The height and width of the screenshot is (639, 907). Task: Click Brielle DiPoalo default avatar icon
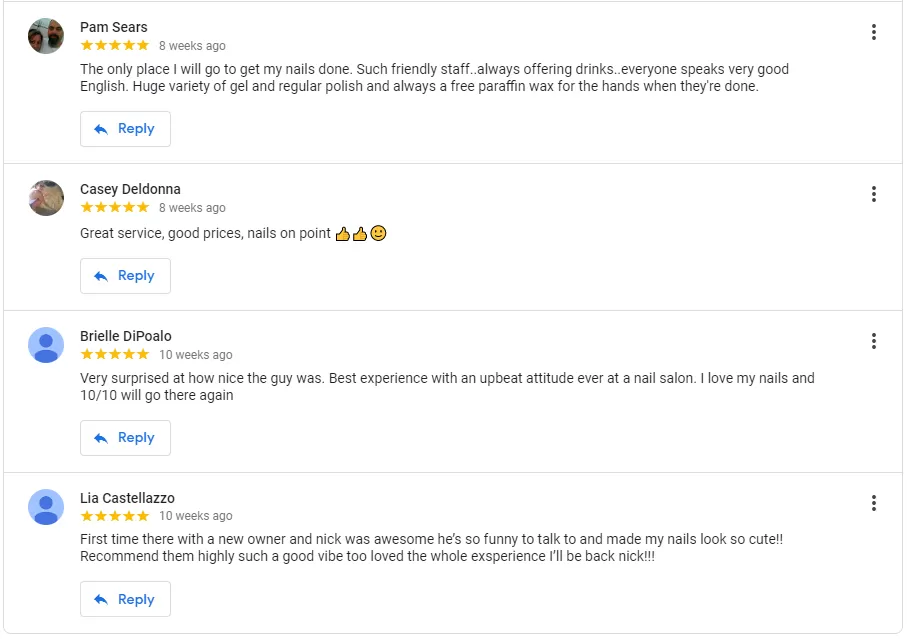[x=46, y=345]
